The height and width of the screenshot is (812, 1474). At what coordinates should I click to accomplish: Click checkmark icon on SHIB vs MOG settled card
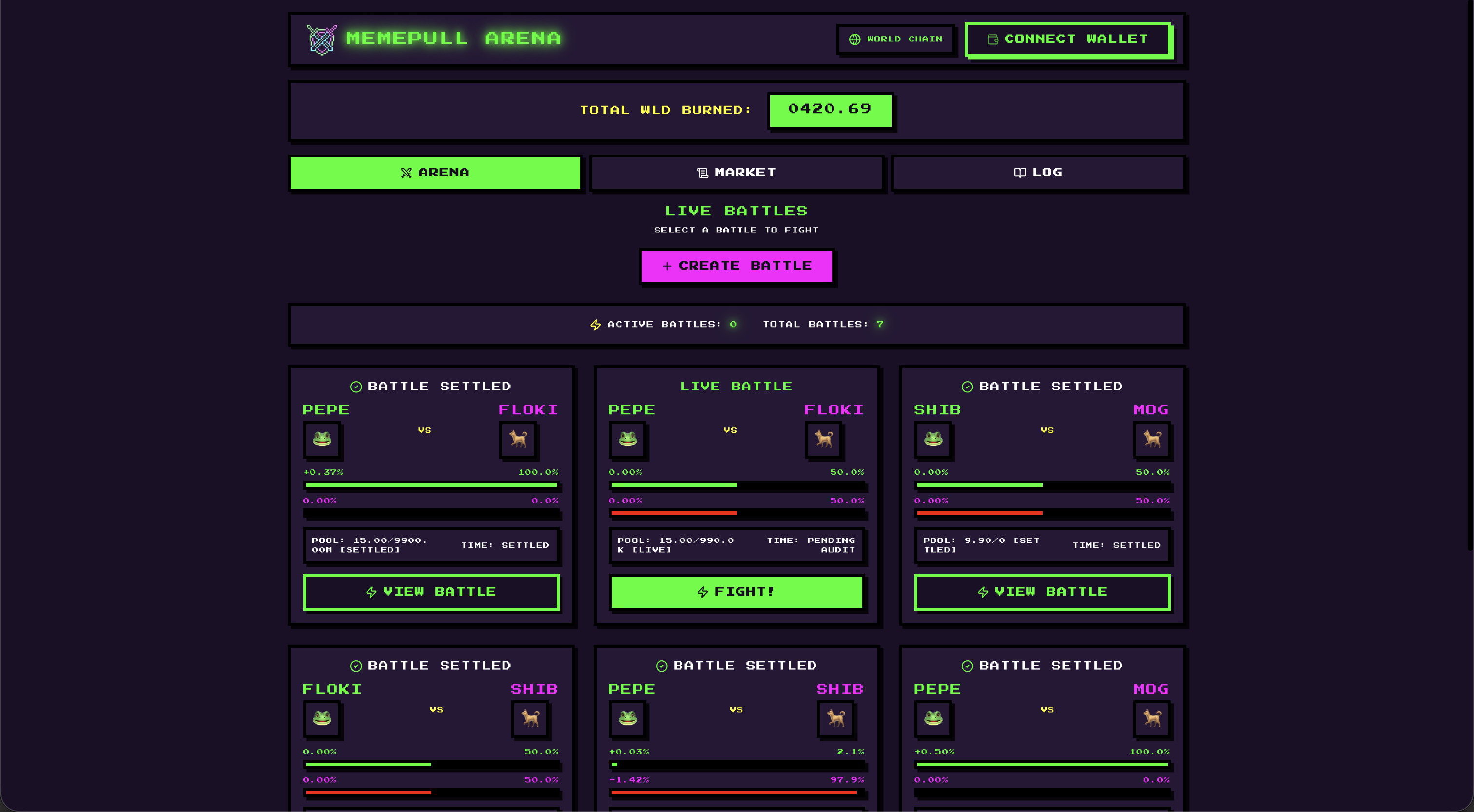pos(967,387)
